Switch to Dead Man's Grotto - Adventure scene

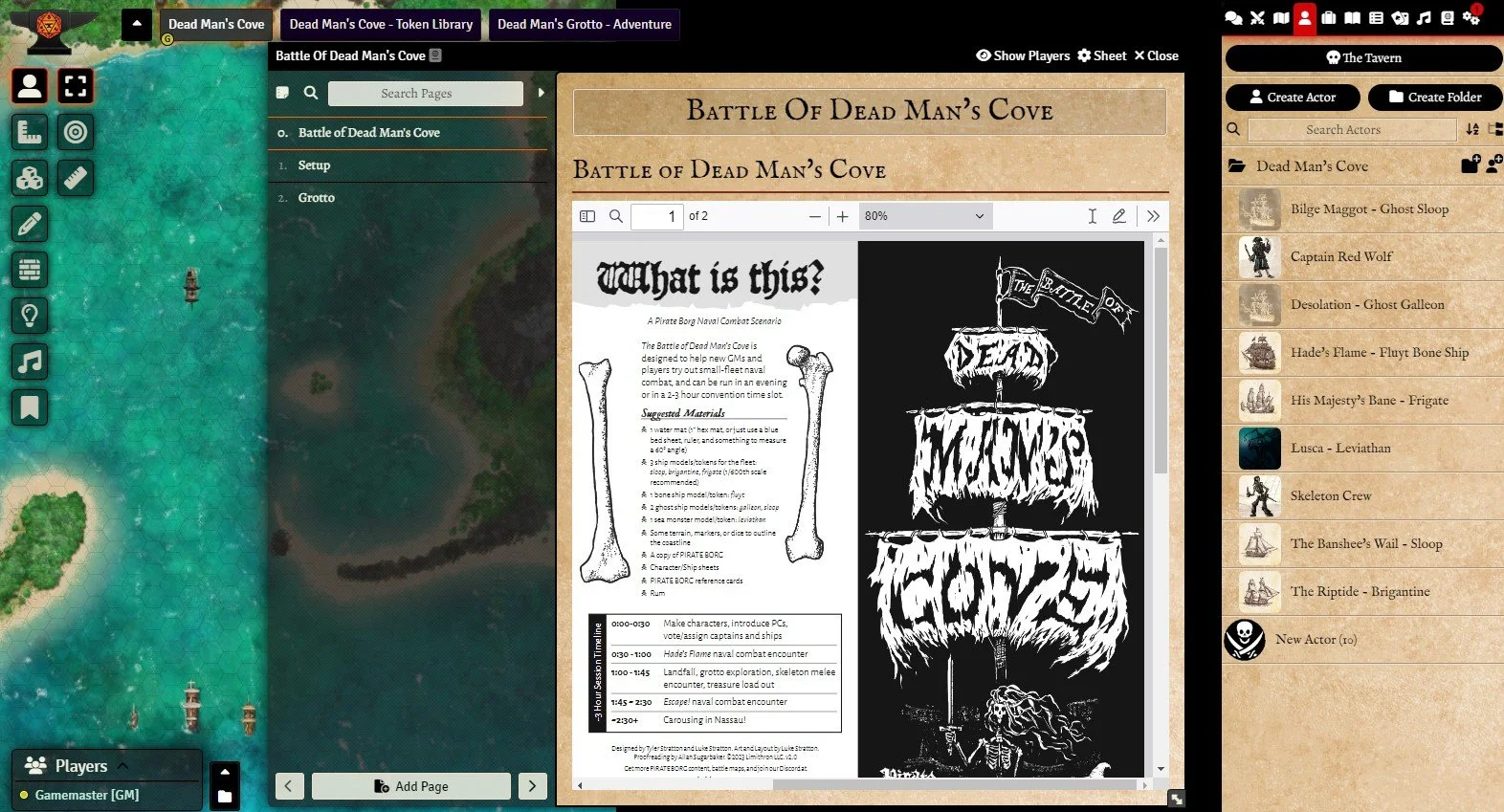585,24
